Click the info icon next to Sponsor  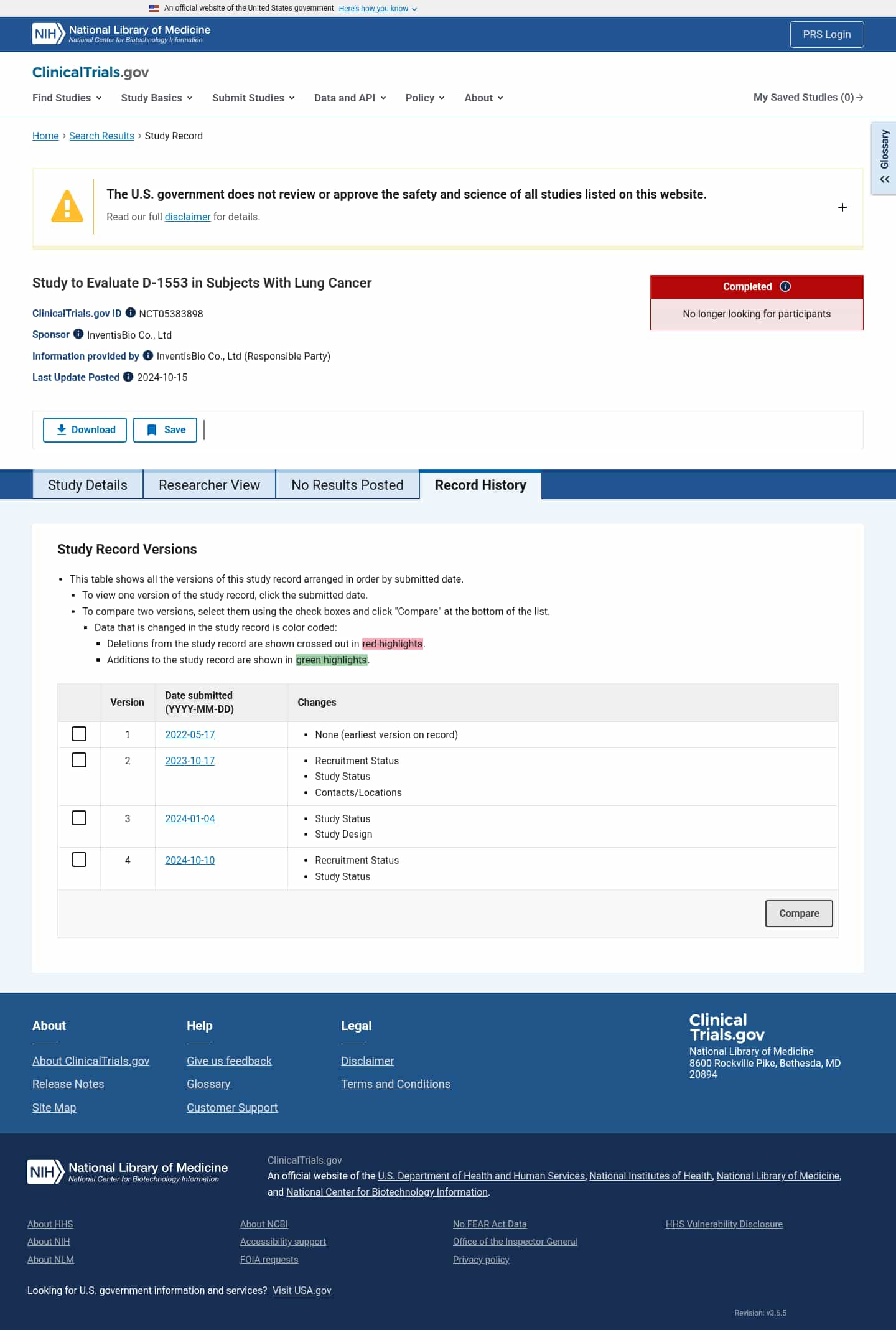[78, 334]
